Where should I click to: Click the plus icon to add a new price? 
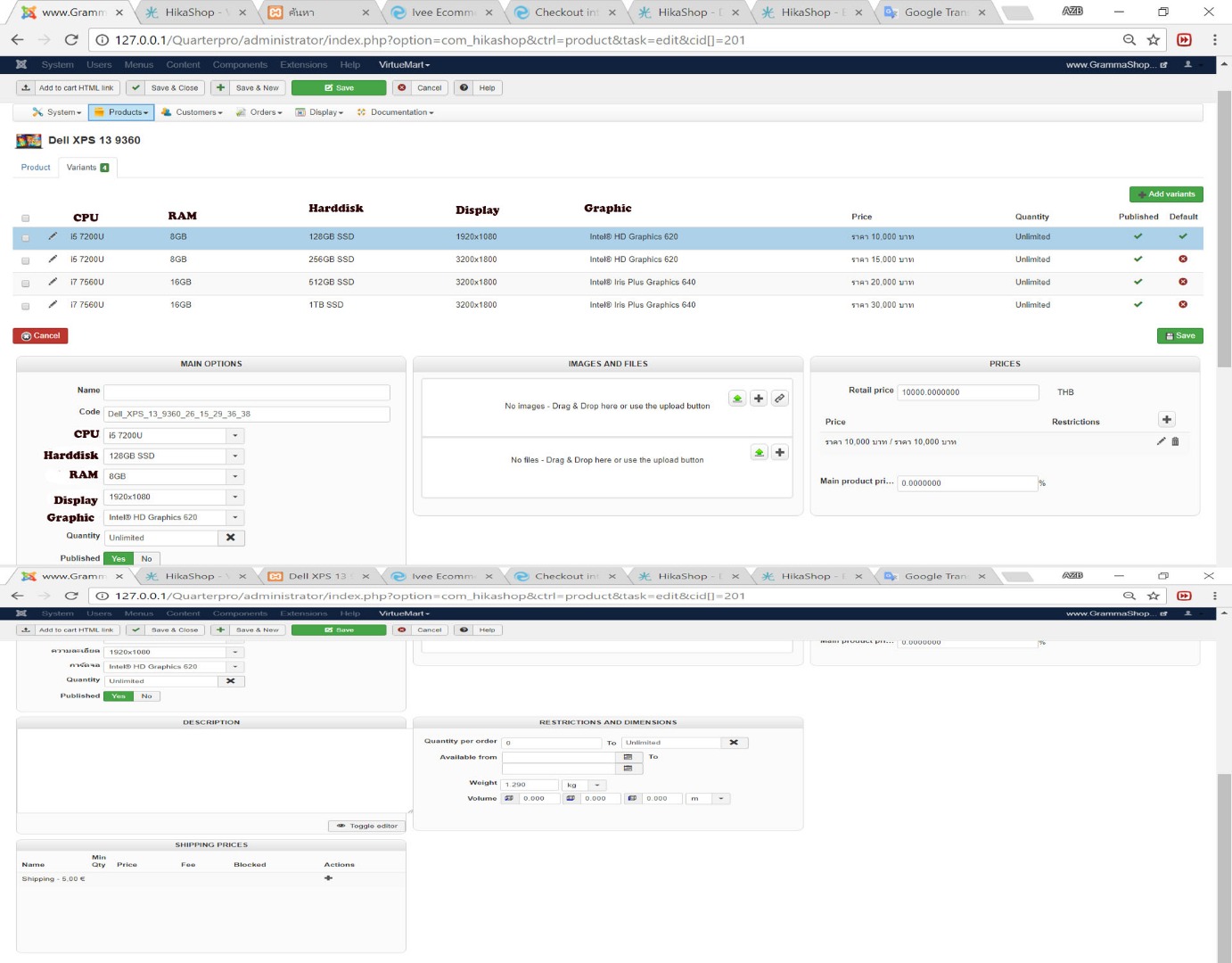click(x=1166, y=420)
